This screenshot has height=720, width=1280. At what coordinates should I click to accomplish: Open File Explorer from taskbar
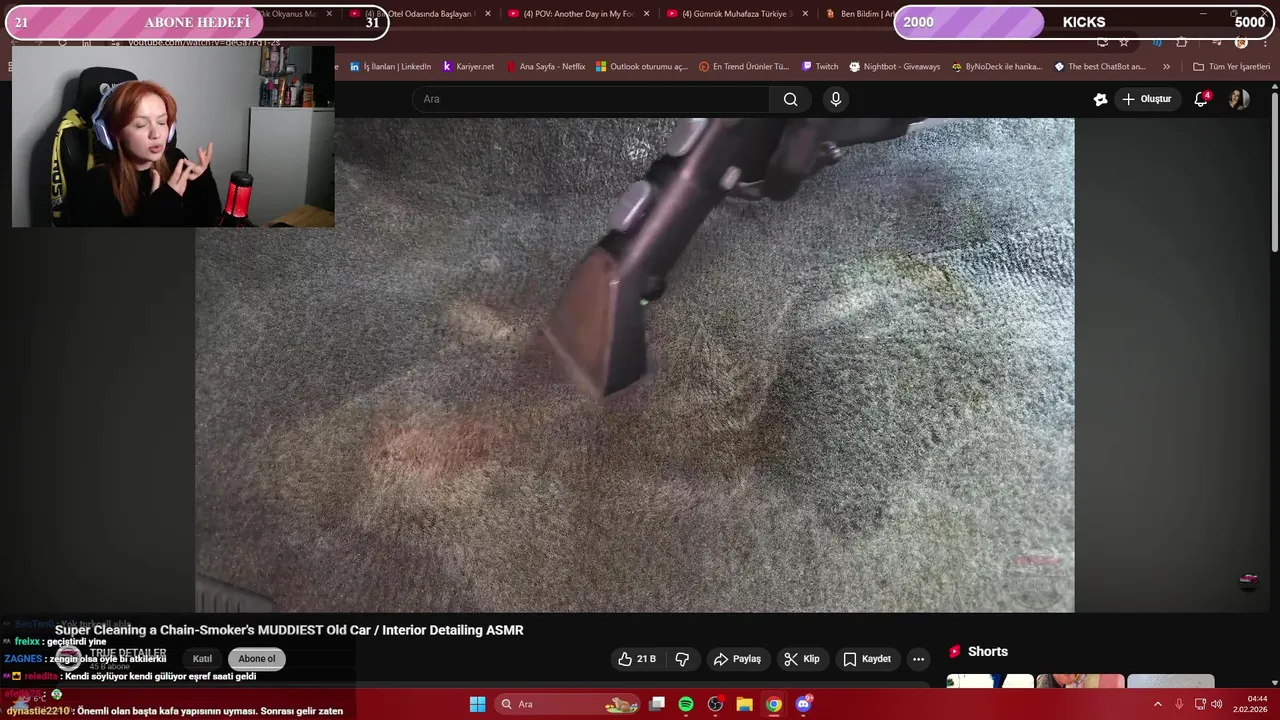pos(744,704)
